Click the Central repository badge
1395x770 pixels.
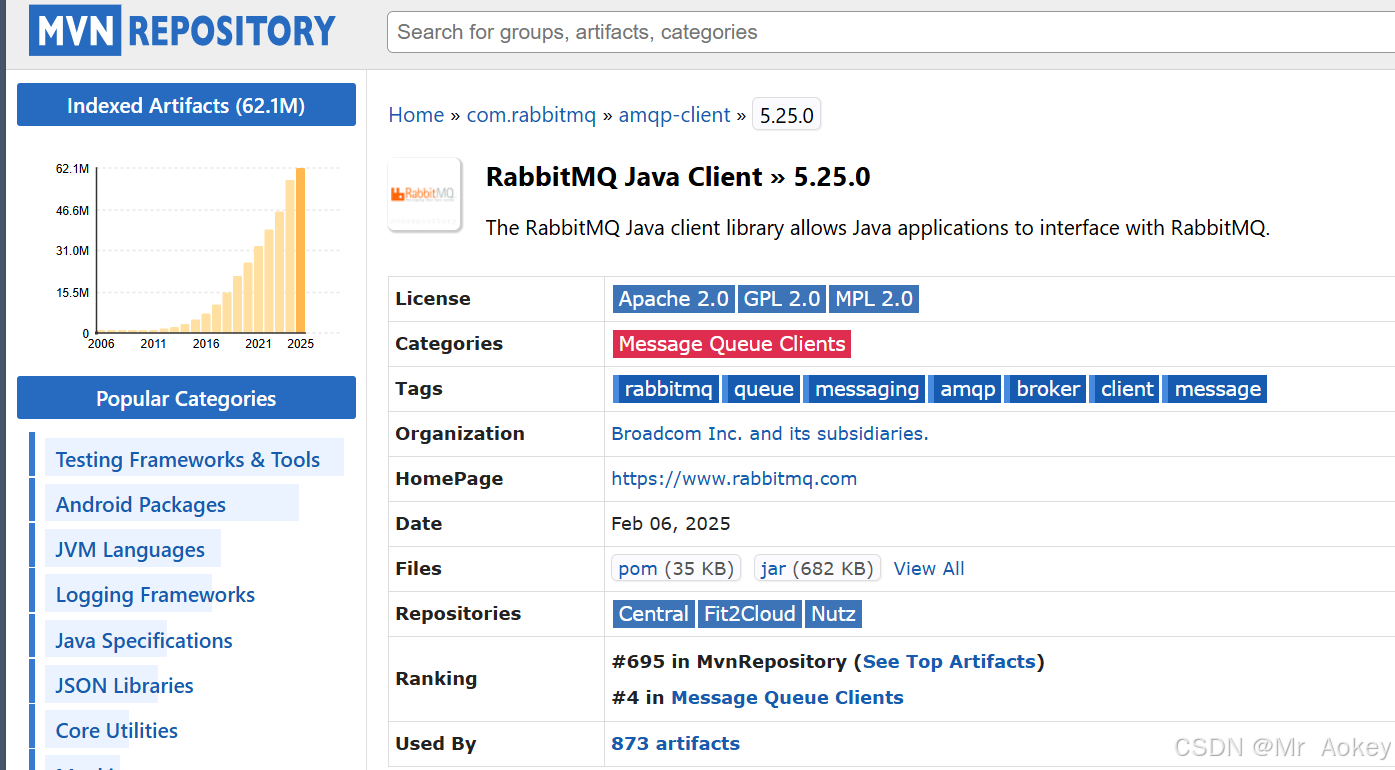654,614
